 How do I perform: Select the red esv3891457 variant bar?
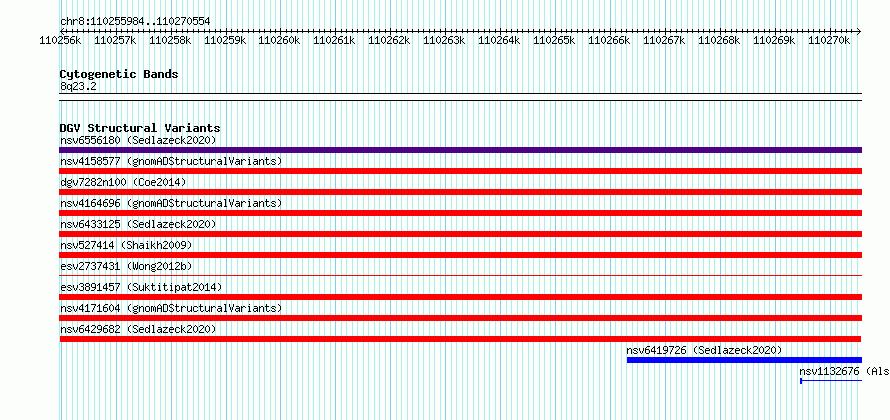point(460,297)
